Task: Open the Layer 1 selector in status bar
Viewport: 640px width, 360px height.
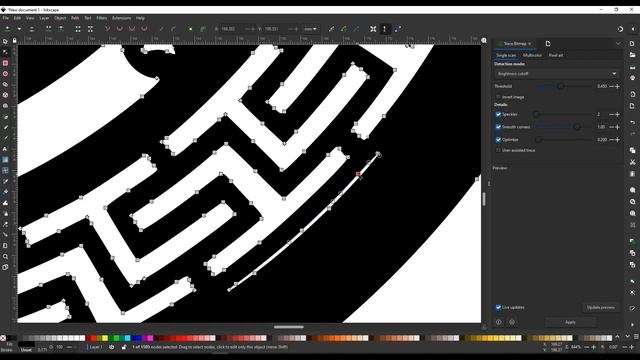Action: 96,347
